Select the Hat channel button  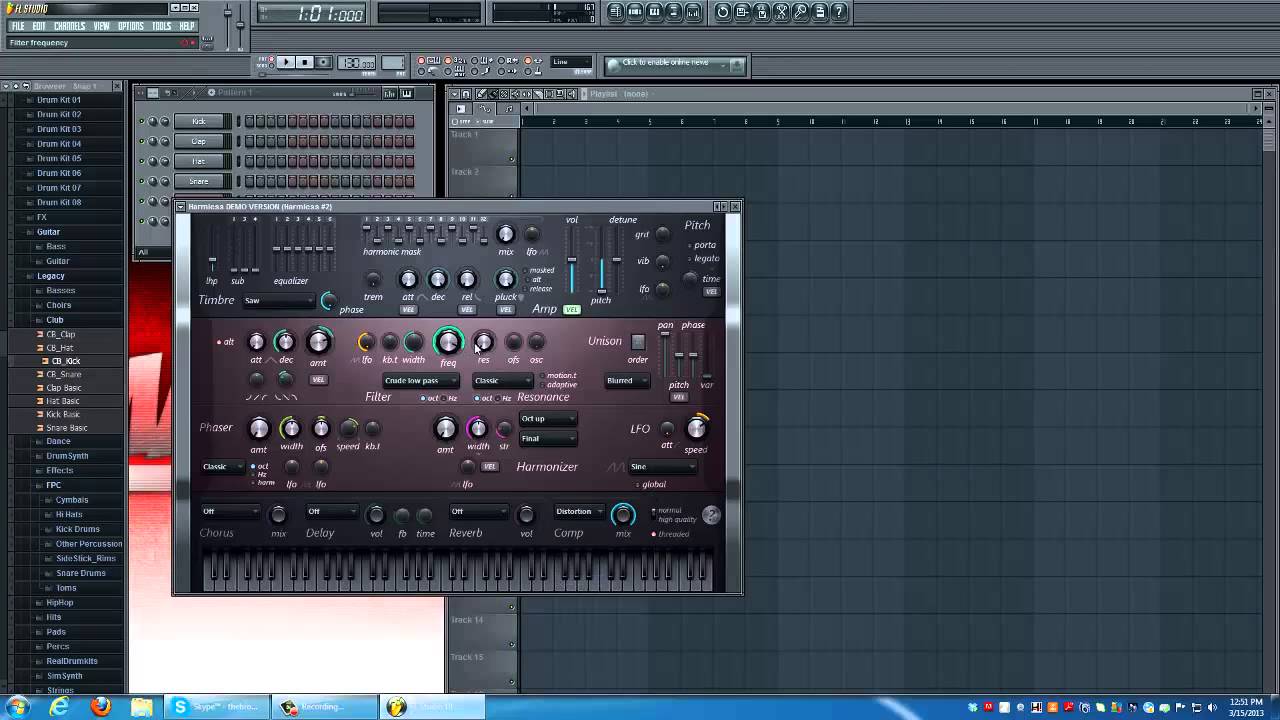pyautogui.click(x=199, y=162)
